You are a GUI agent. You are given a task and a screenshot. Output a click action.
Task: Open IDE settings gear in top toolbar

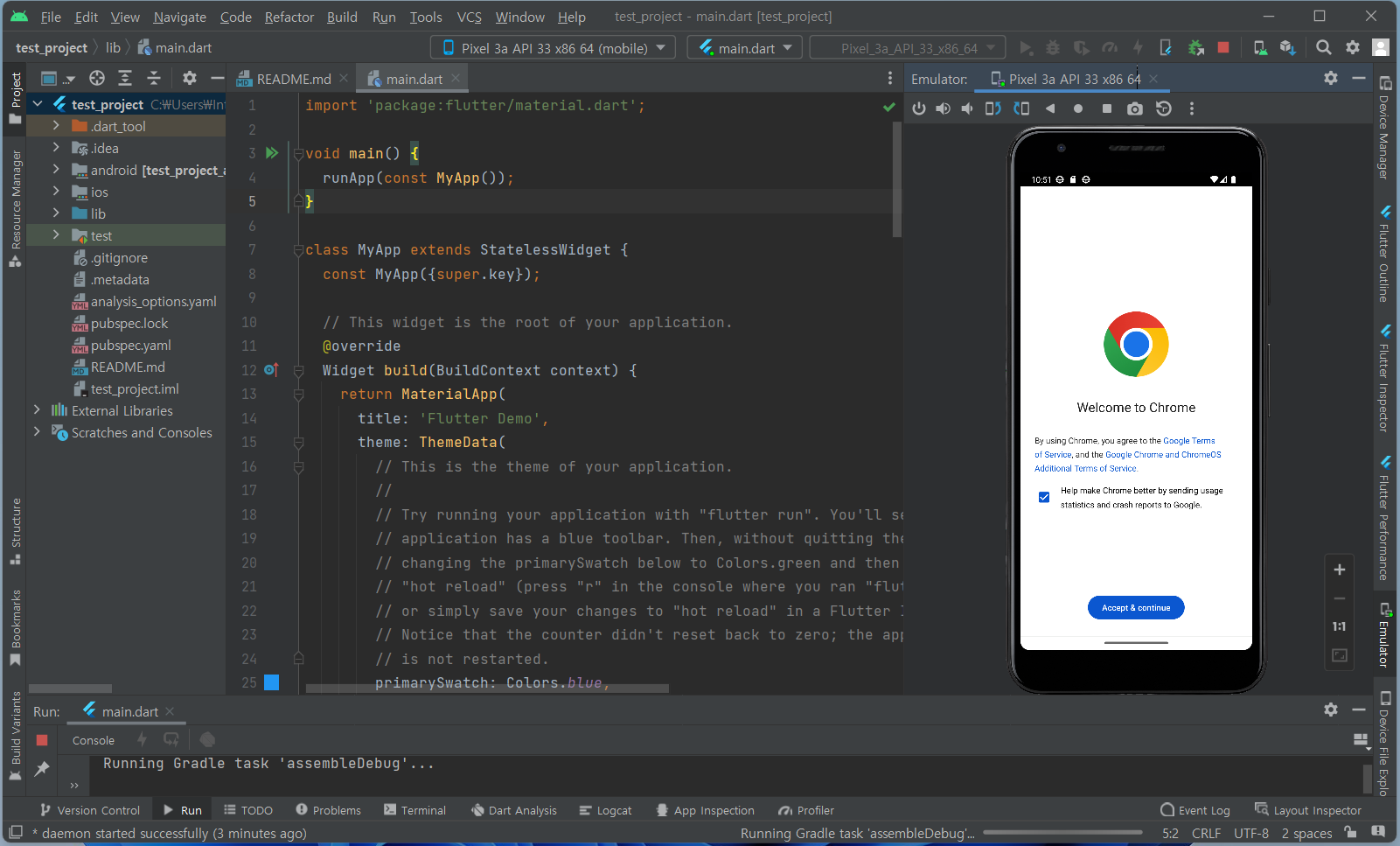point(1353,47)
